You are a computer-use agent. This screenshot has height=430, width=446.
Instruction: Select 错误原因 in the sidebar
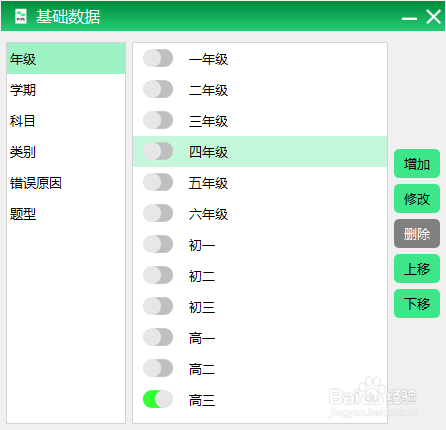coord(66,183)
